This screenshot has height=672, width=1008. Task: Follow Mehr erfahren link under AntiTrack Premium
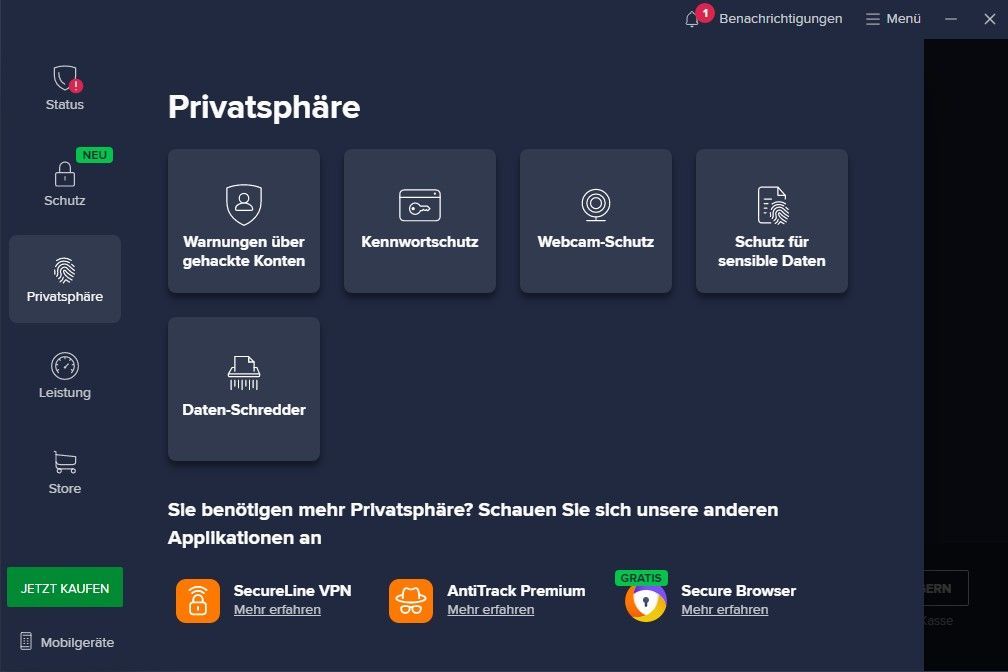pyautogui.click(x=490, y=610)
